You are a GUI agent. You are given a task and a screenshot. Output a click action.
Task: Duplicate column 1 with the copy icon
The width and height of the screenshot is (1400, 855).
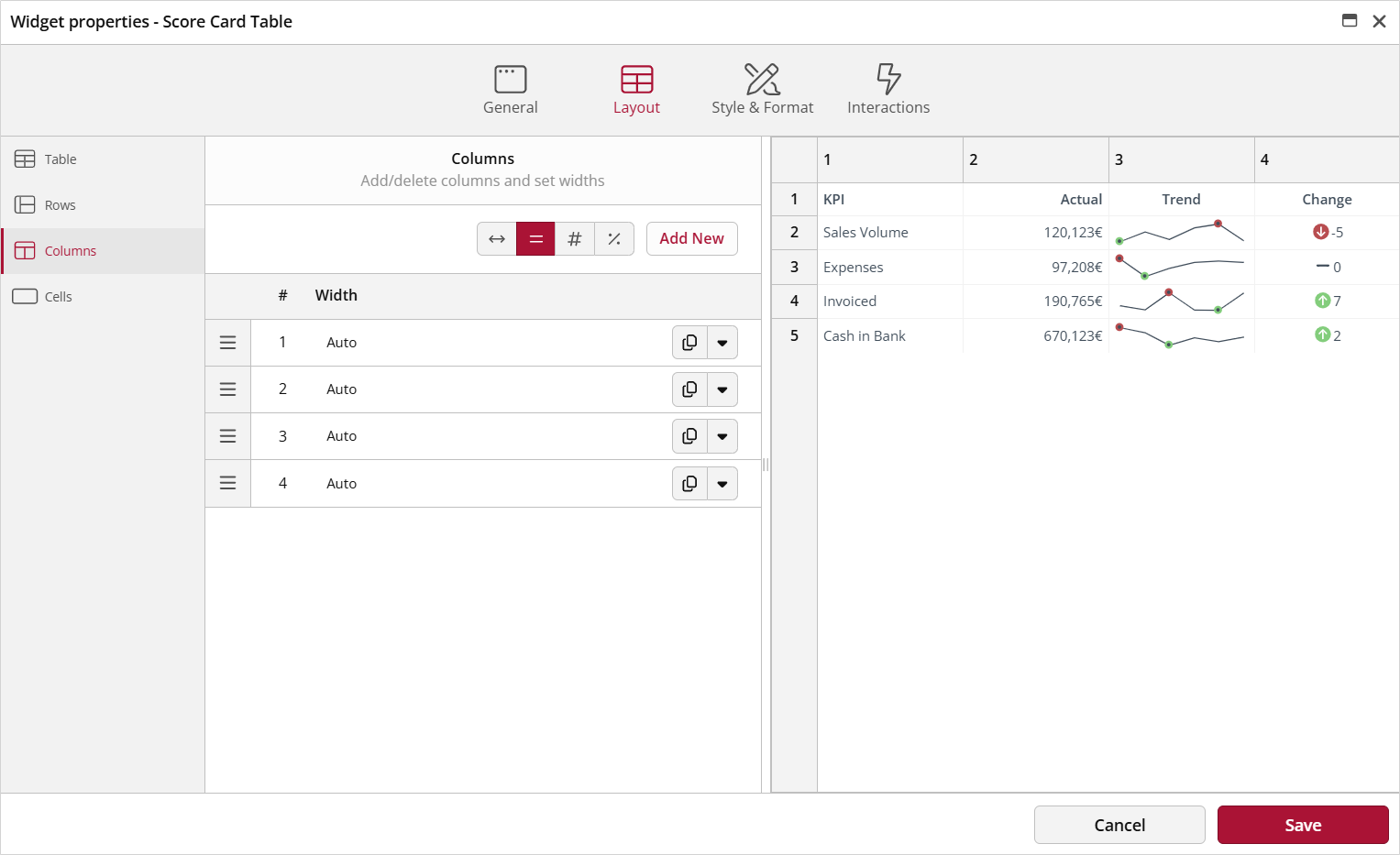[689, 343]
